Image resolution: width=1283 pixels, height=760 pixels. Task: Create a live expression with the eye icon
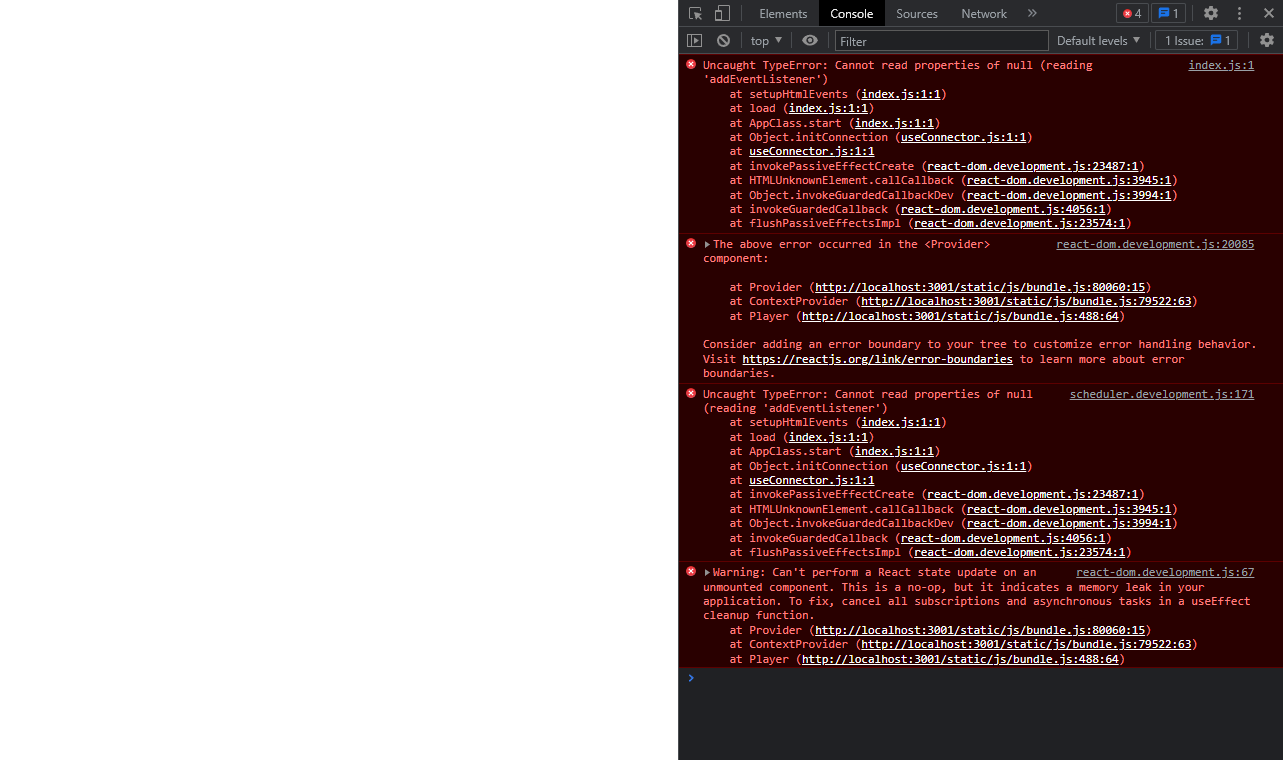tap(808, 40)
